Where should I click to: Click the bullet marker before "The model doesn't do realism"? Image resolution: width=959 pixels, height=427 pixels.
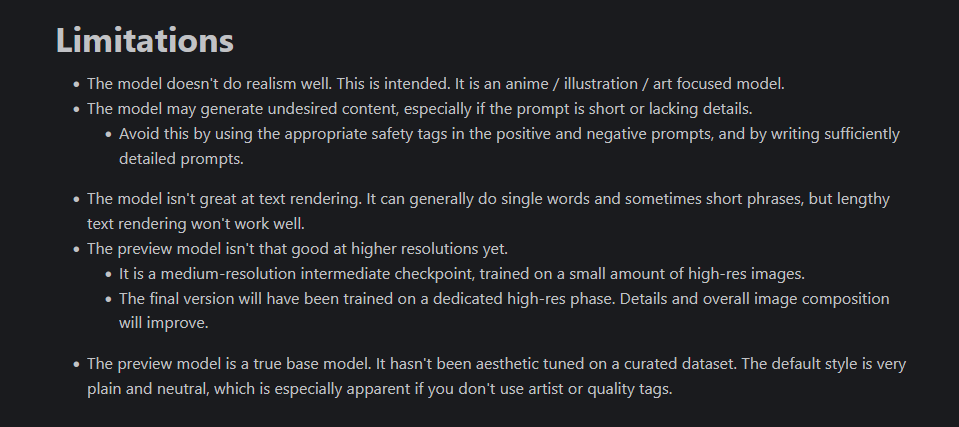point(76,85)
